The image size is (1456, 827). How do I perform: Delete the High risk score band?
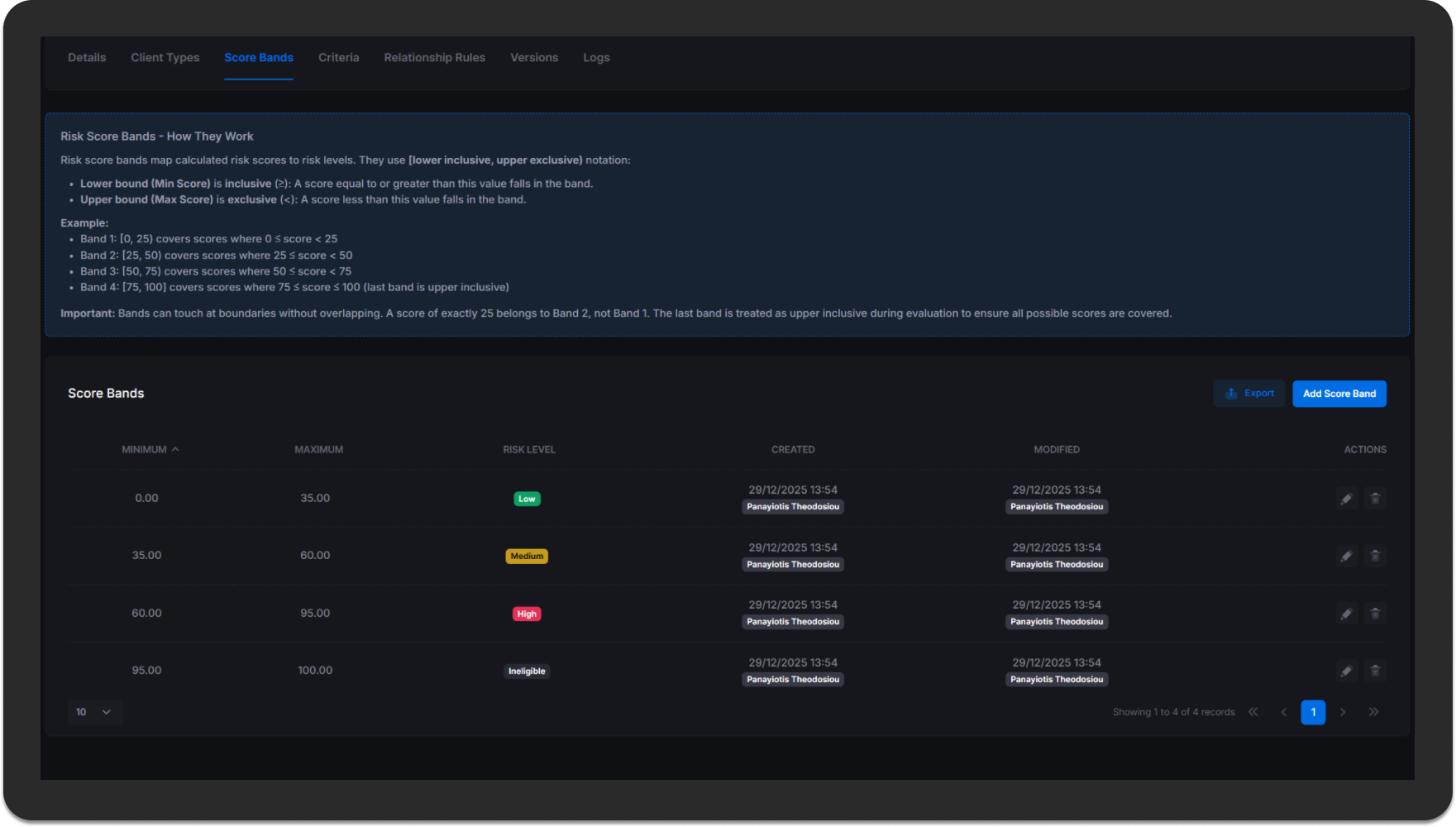click(x=1375, y=614)
